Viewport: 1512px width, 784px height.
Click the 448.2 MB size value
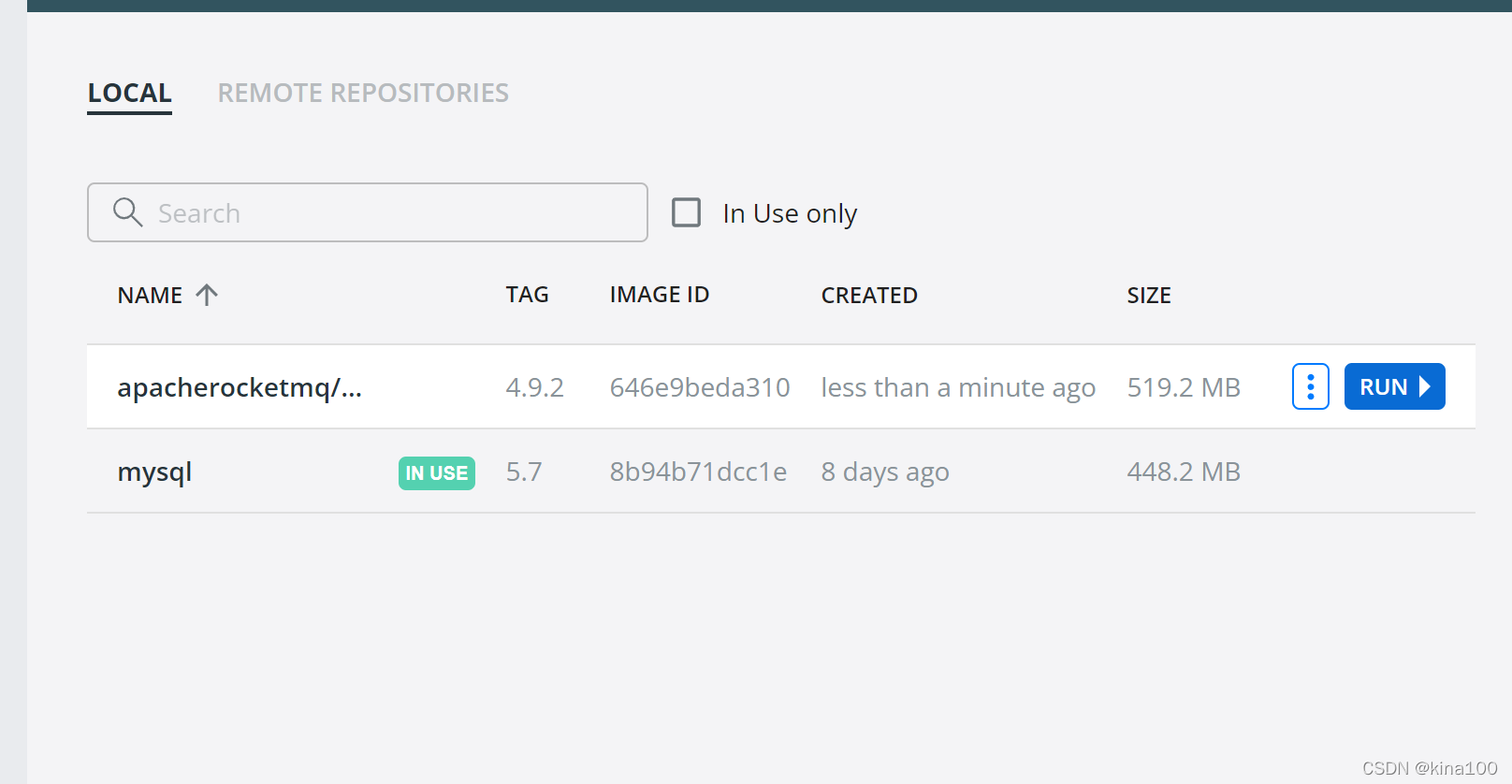[1184, 472]
